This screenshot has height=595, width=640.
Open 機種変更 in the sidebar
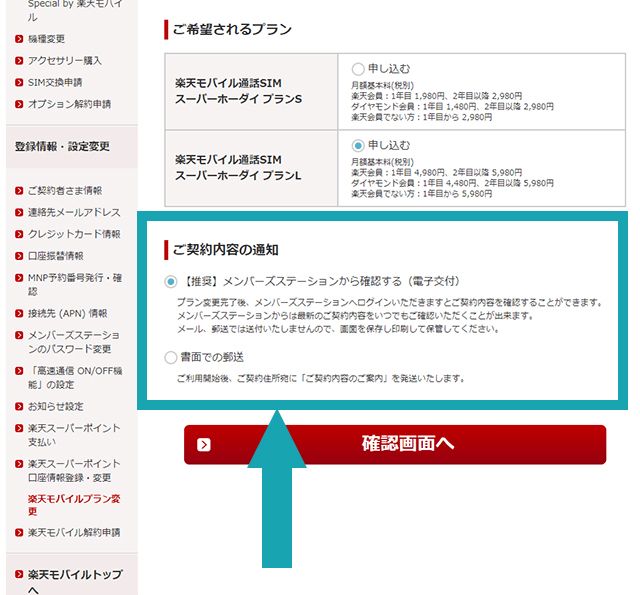pyautogui.click(x=46, y=39)
